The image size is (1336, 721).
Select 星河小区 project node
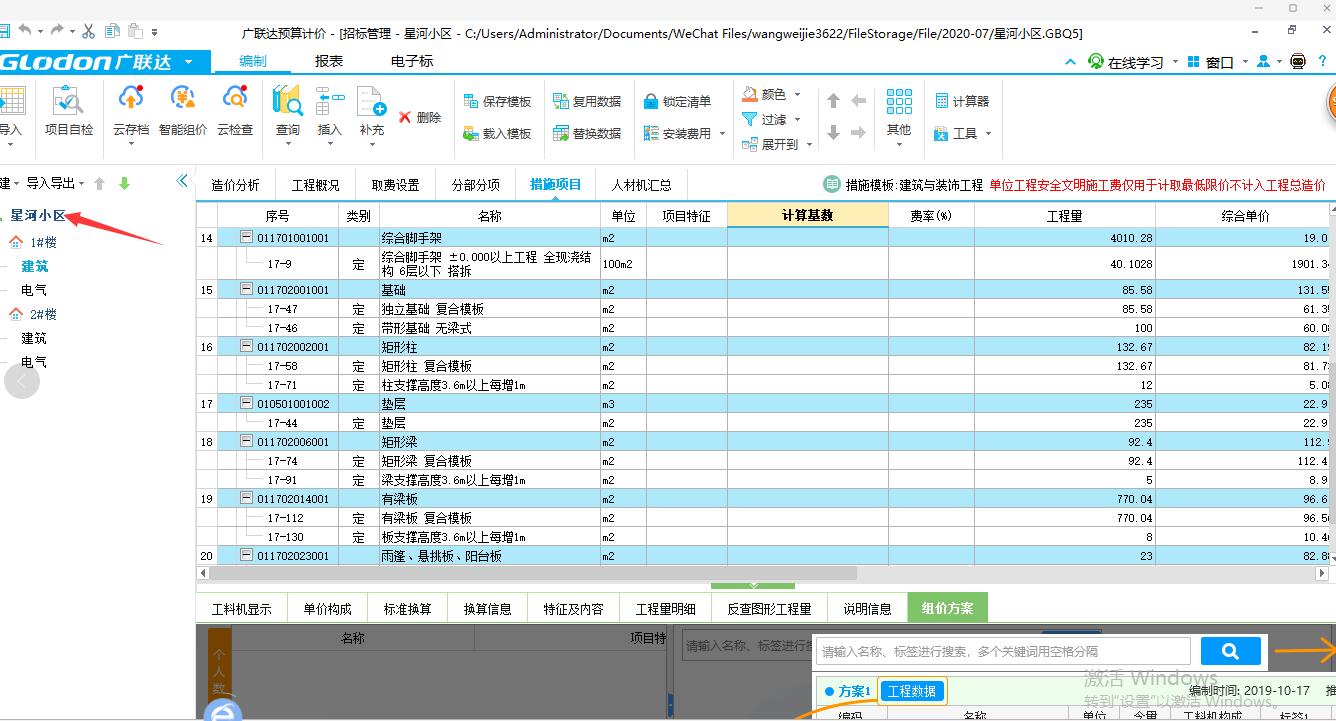[38, 215]
